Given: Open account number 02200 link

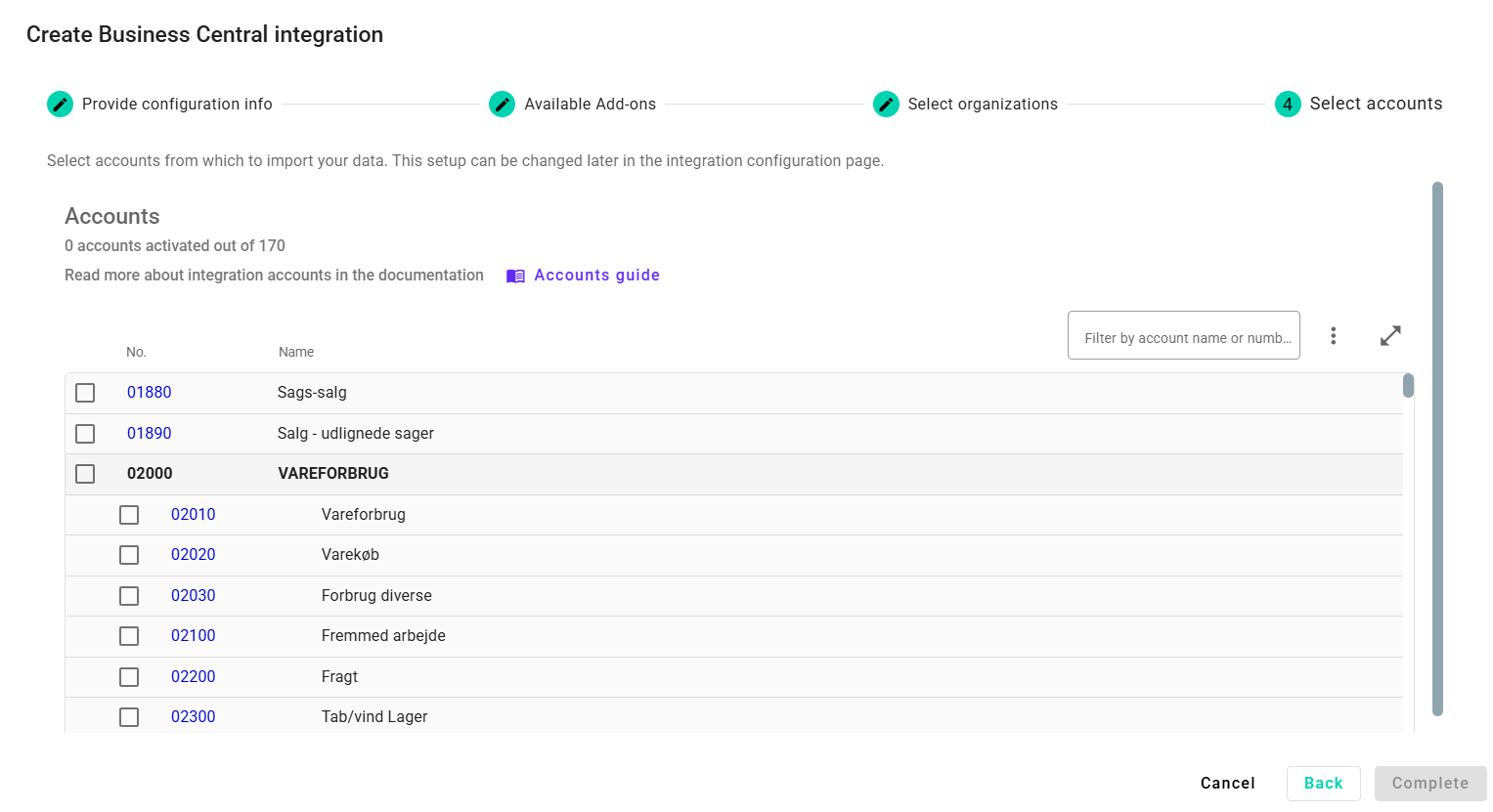Looking at the screenshot, I should point(193,676).
